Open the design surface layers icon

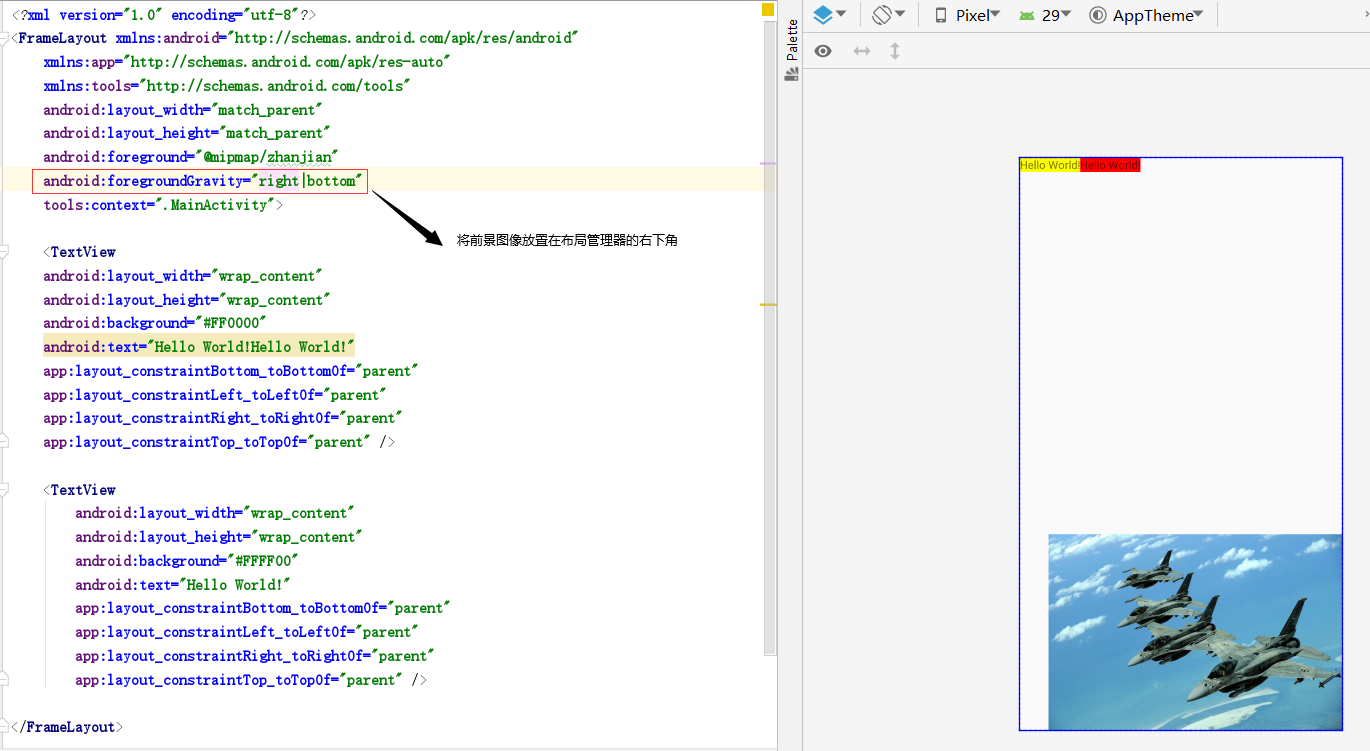point(822,15)
